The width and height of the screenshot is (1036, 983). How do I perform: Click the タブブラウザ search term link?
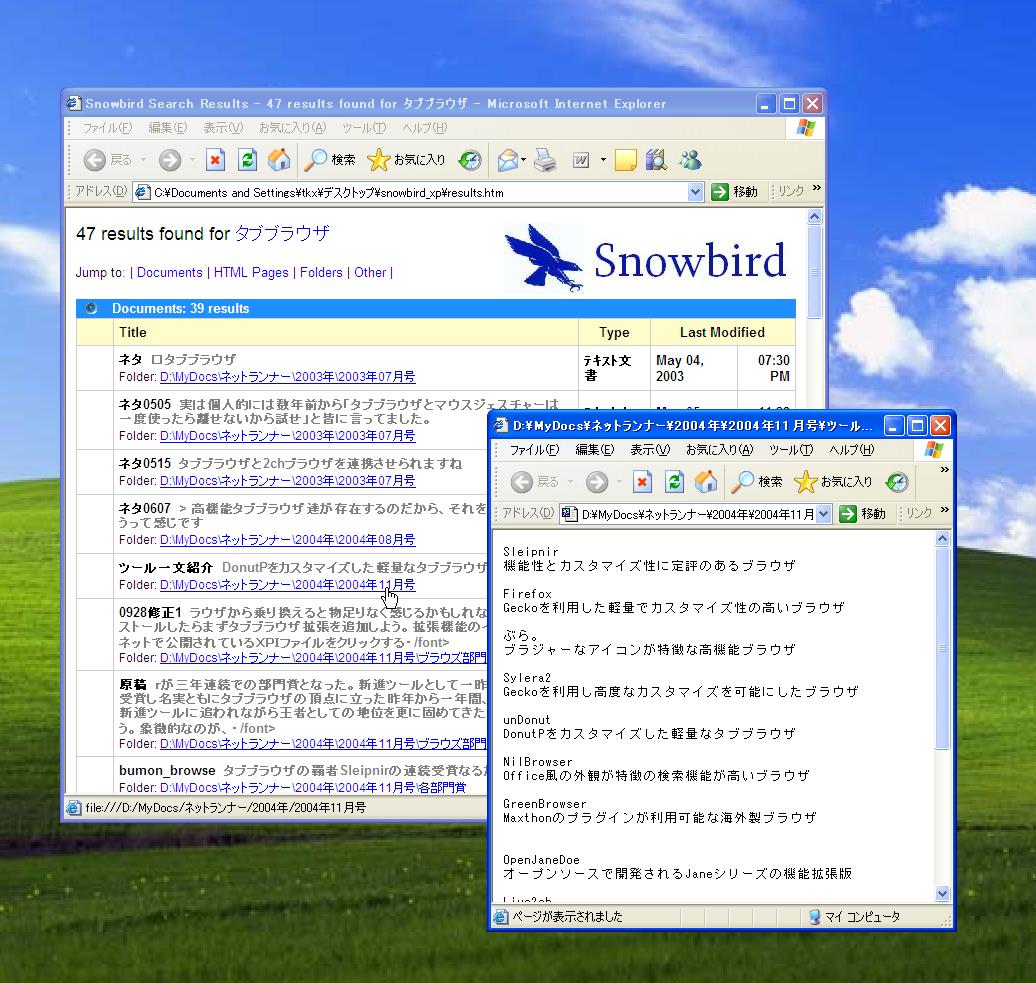[282, 233]
